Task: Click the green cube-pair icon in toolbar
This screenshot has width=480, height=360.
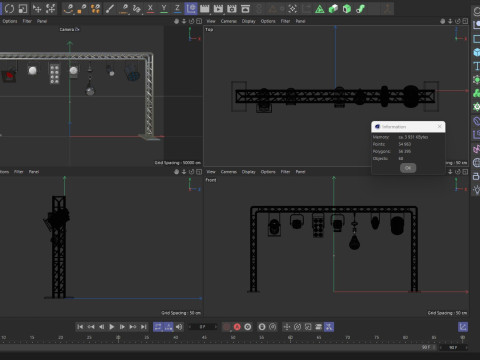Action: click(x=333, y=9)
